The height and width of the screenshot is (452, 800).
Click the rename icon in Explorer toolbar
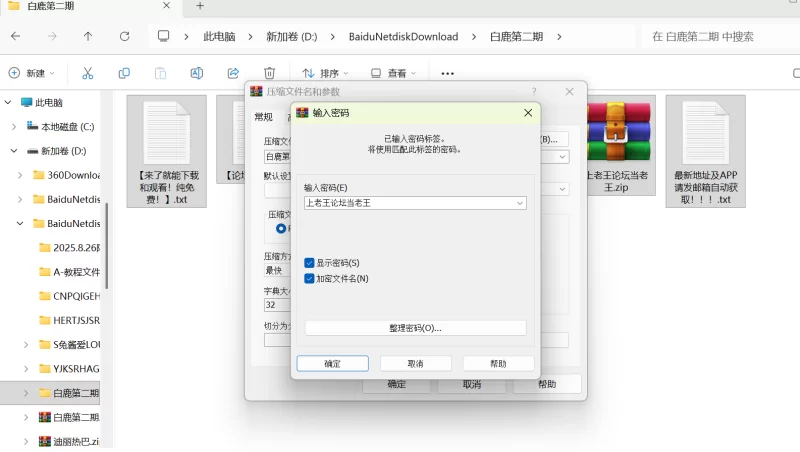pyautogui.click(x=197, y=73)
